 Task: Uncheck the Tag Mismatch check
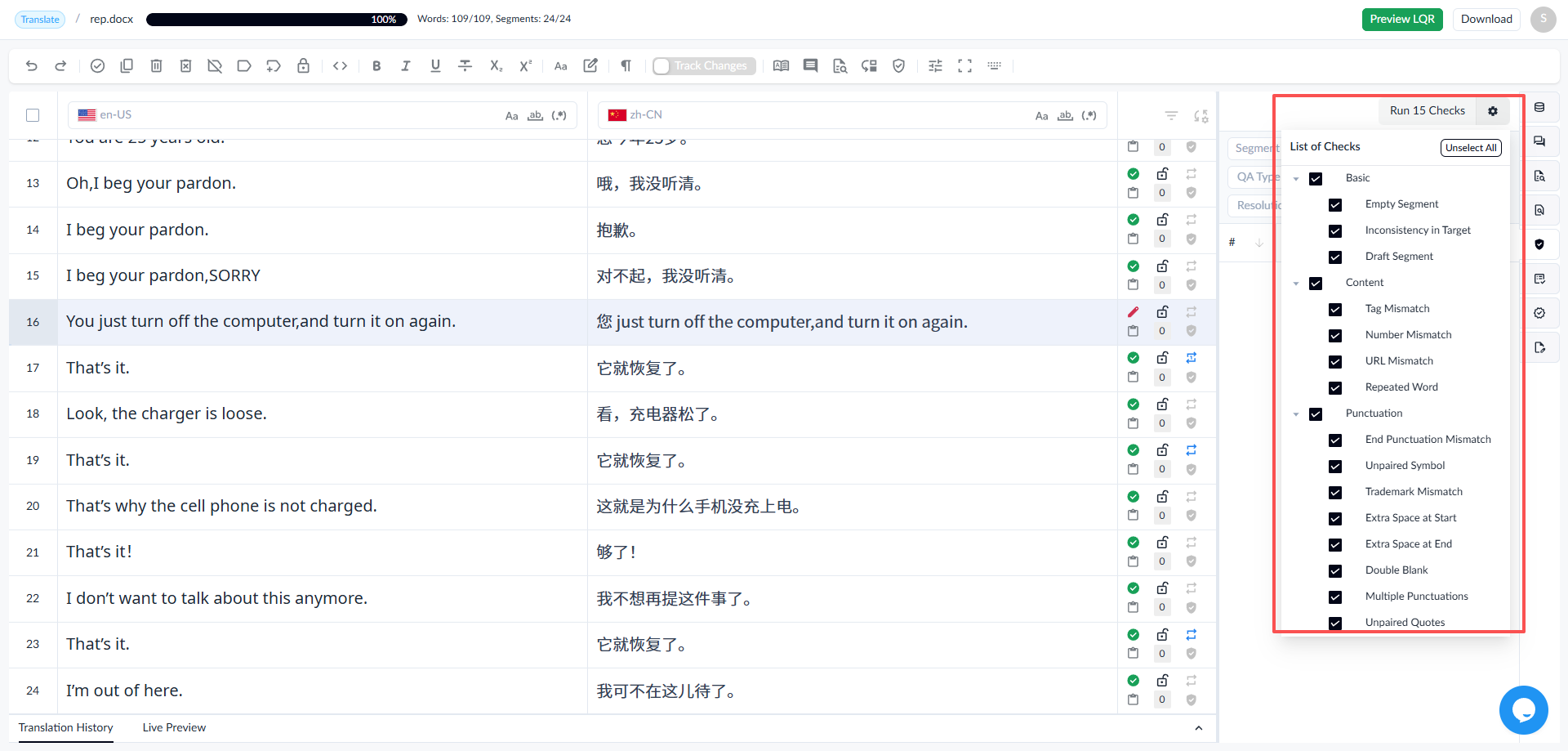pyautogui.click(x=1335, y=310)
